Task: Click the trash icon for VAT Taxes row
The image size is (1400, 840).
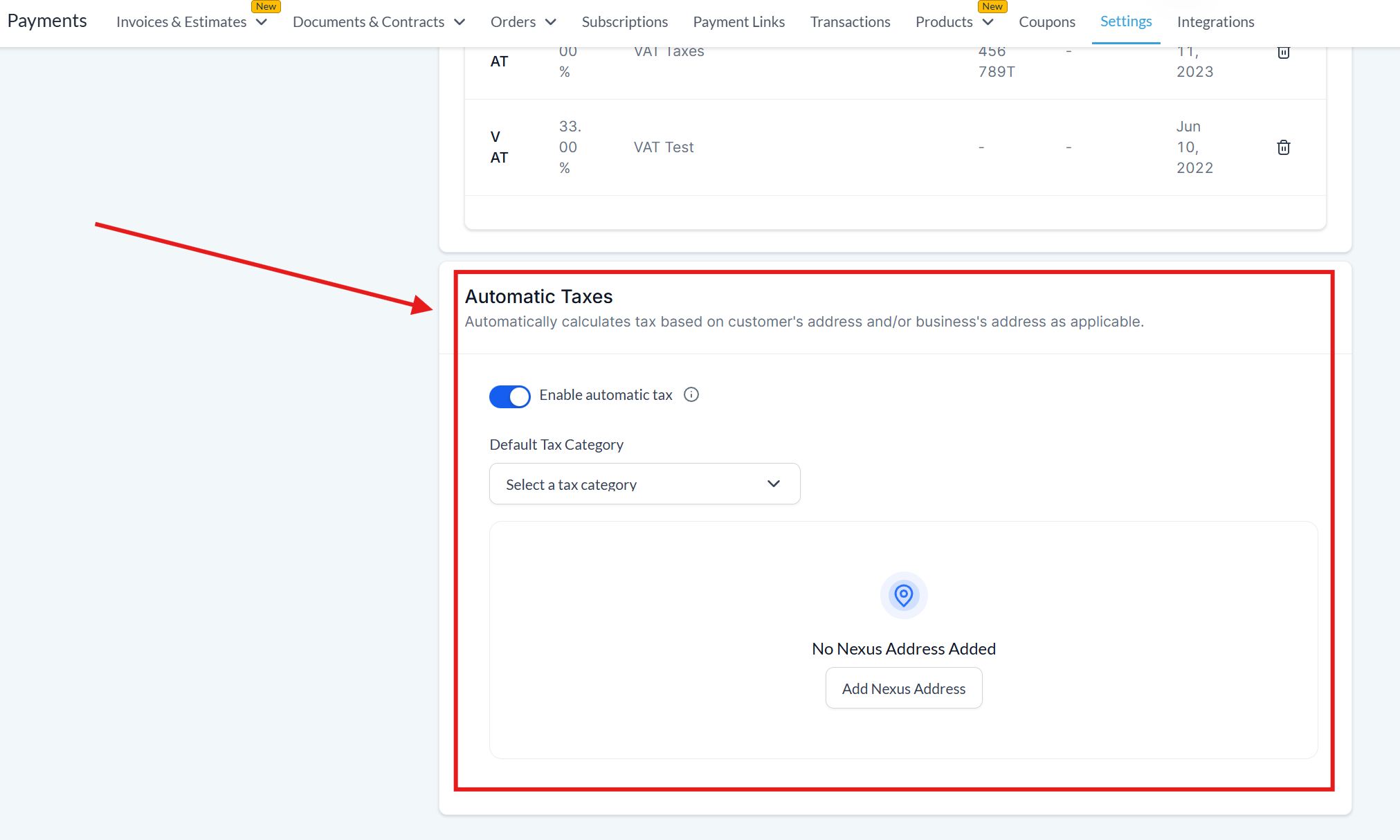Action: pos(1283,53)
